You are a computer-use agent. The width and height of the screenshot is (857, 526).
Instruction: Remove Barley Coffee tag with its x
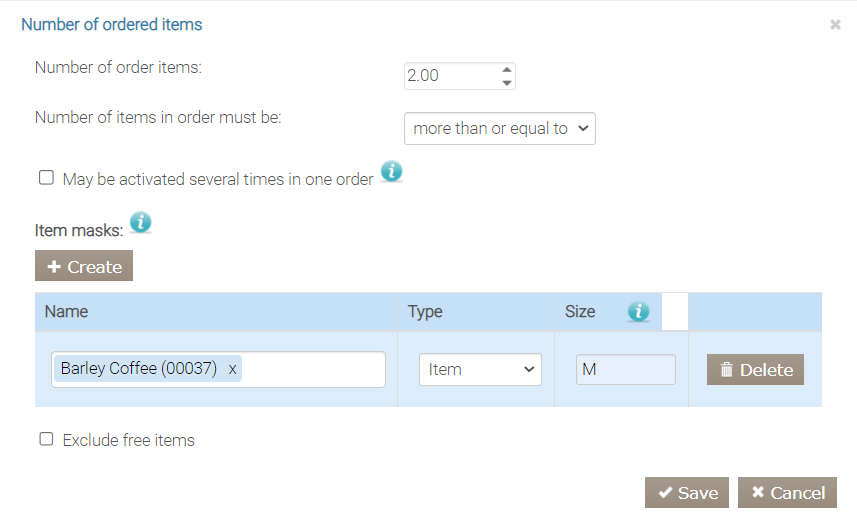pos(233,369)
